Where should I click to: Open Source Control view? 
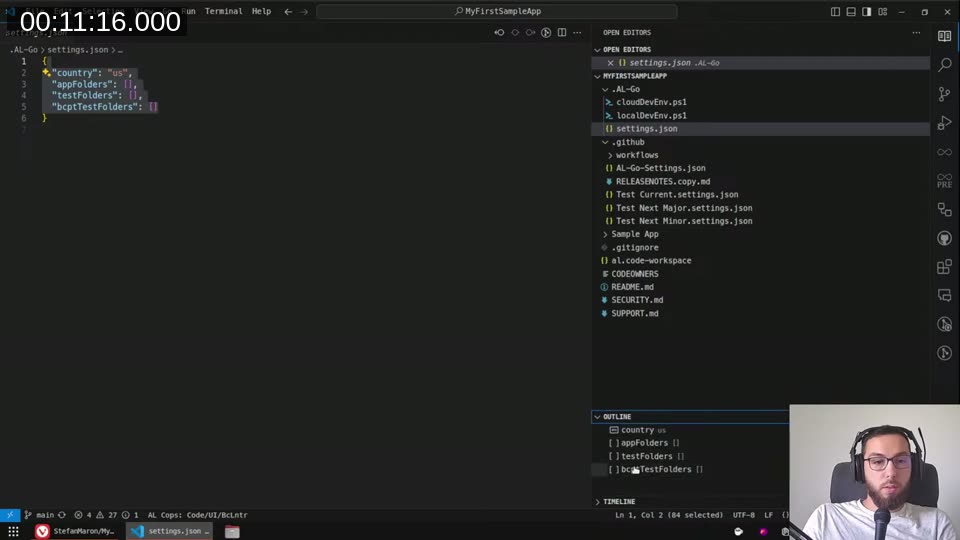click(944, 94)
